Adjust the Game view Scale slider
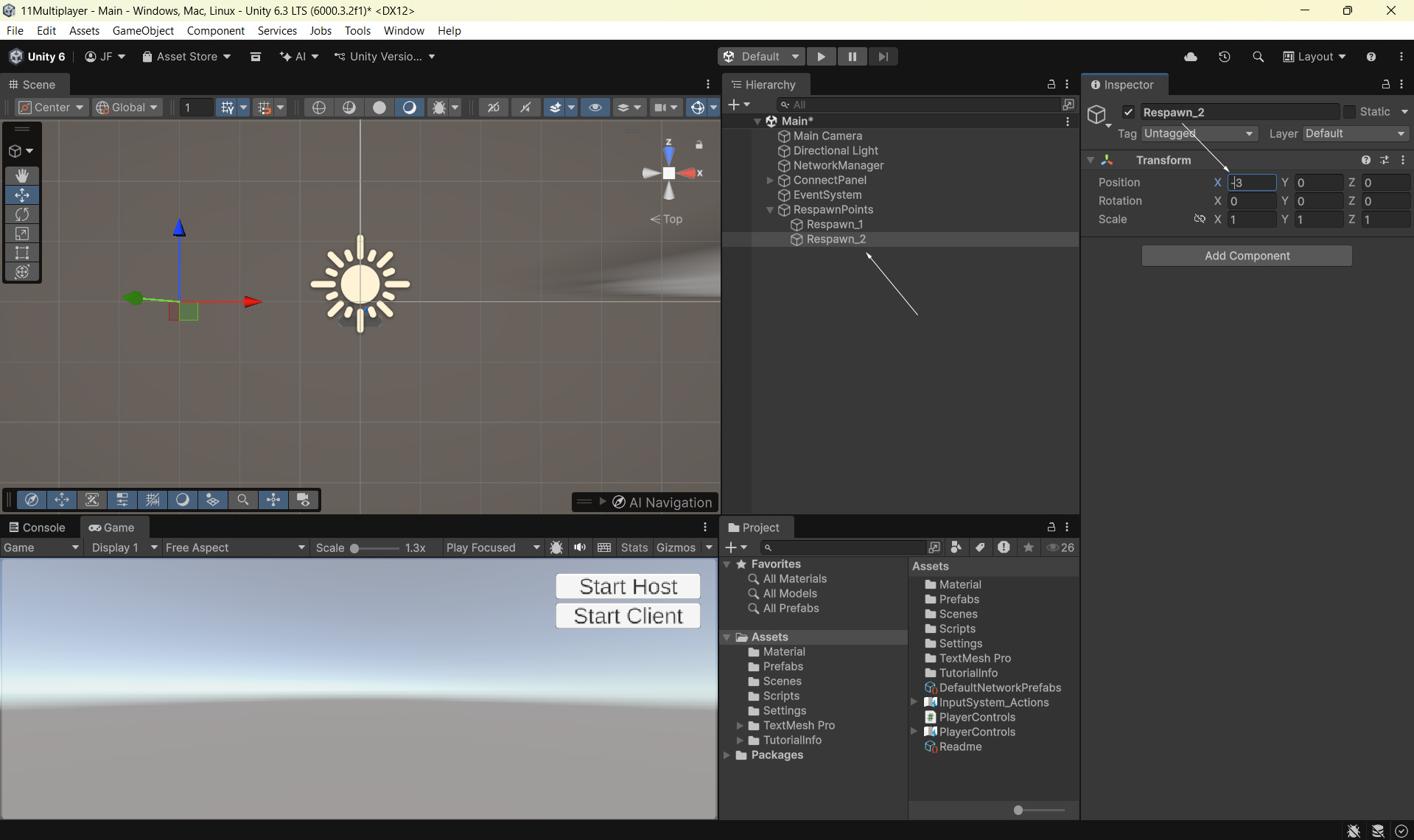 355,548
